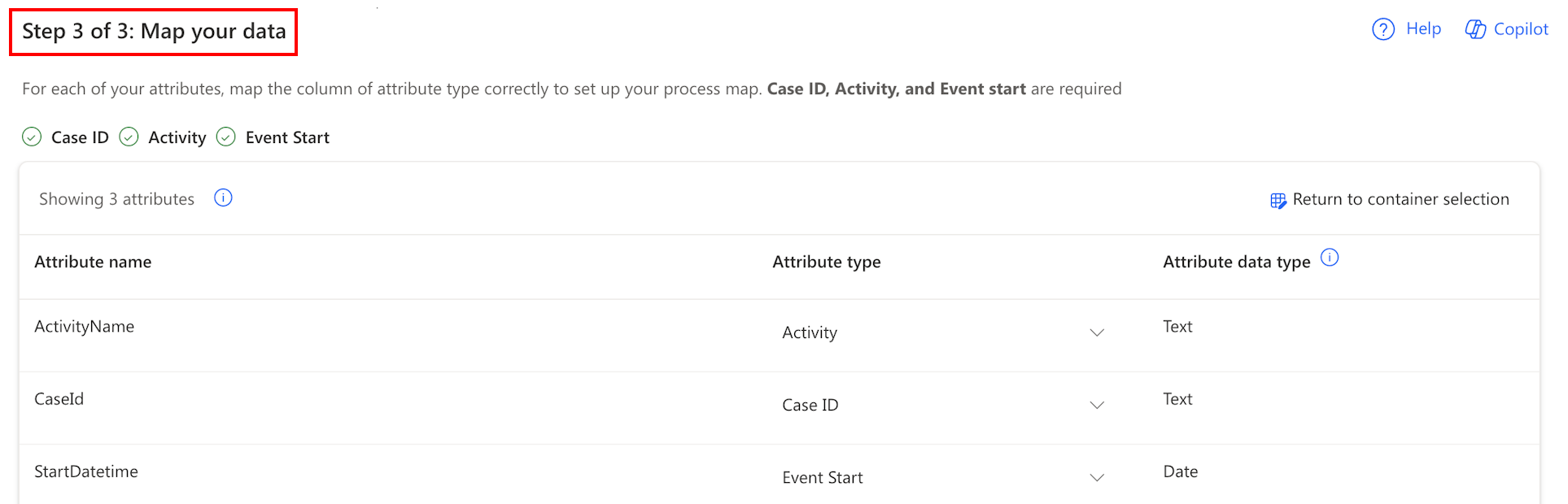The width and height of the screenshot is (1568, 504).
Task: Select the ActivityName attribute row
Action: (780, 336)
